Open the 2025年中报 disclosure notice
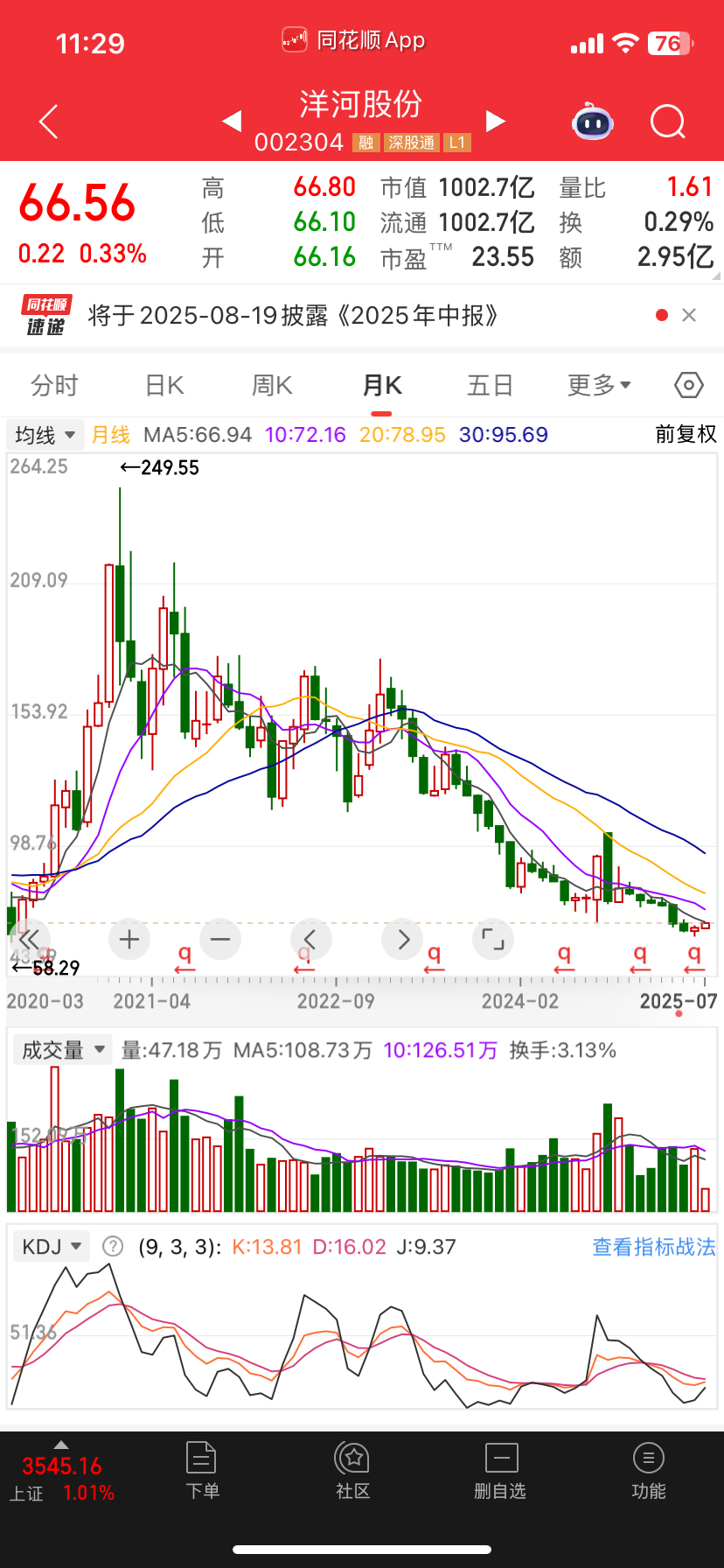Viewport: 724px width, 1568px height. [x=294, y=315]
